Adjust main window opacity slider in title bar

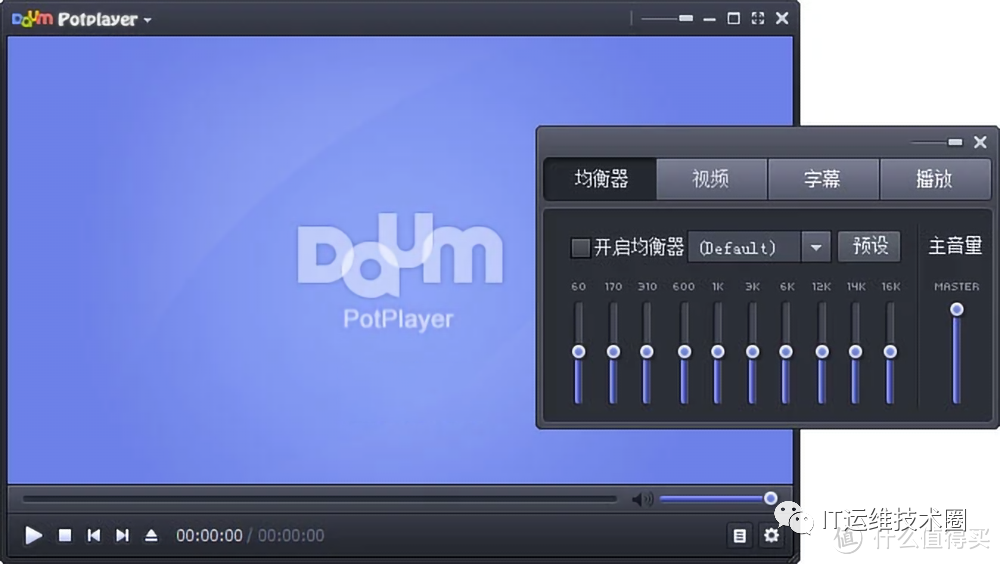(667, 19)
